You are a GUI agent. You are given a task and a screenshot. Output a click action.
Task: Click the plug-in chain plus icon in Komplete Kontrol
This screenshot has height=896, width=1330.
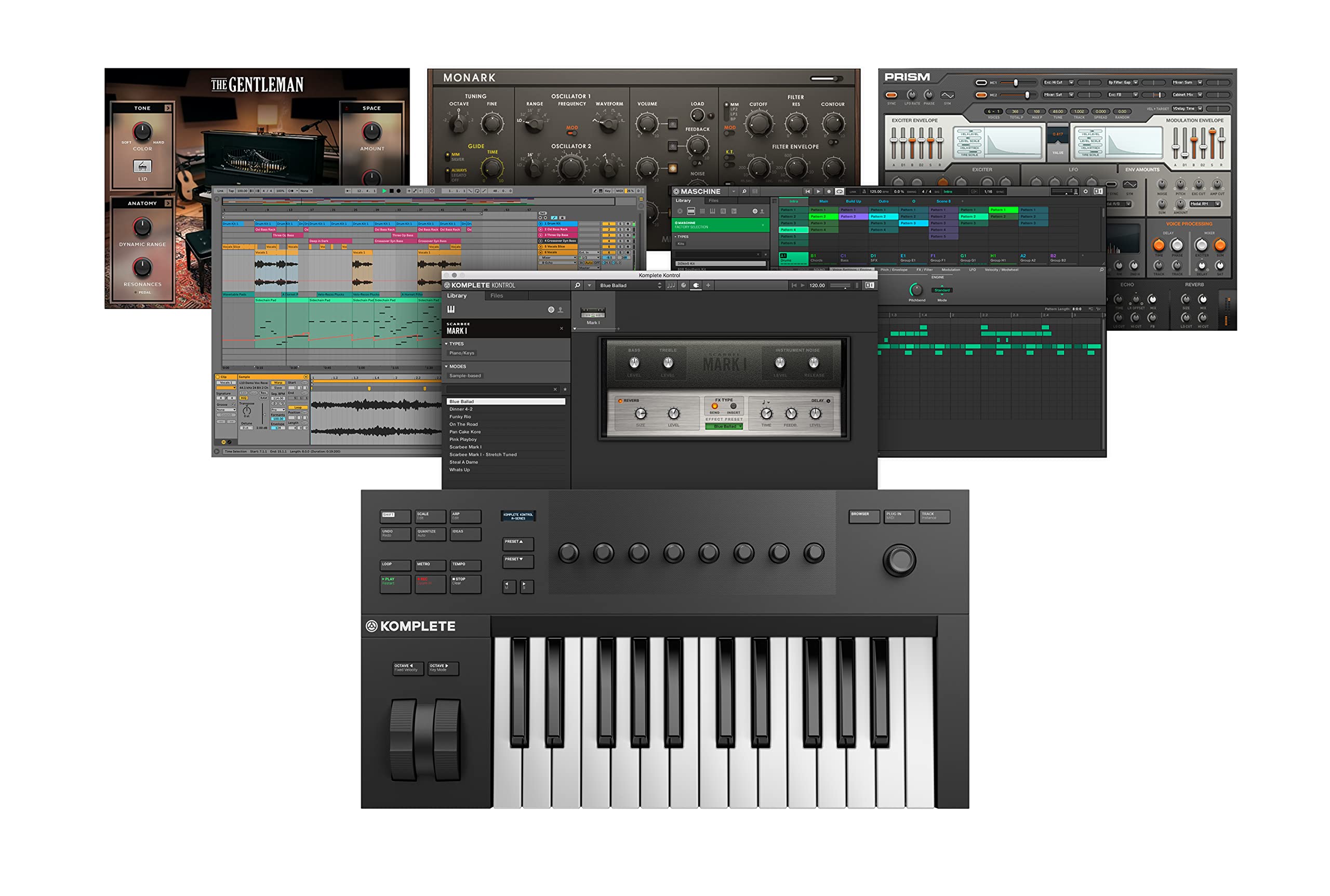click(708, 285)
